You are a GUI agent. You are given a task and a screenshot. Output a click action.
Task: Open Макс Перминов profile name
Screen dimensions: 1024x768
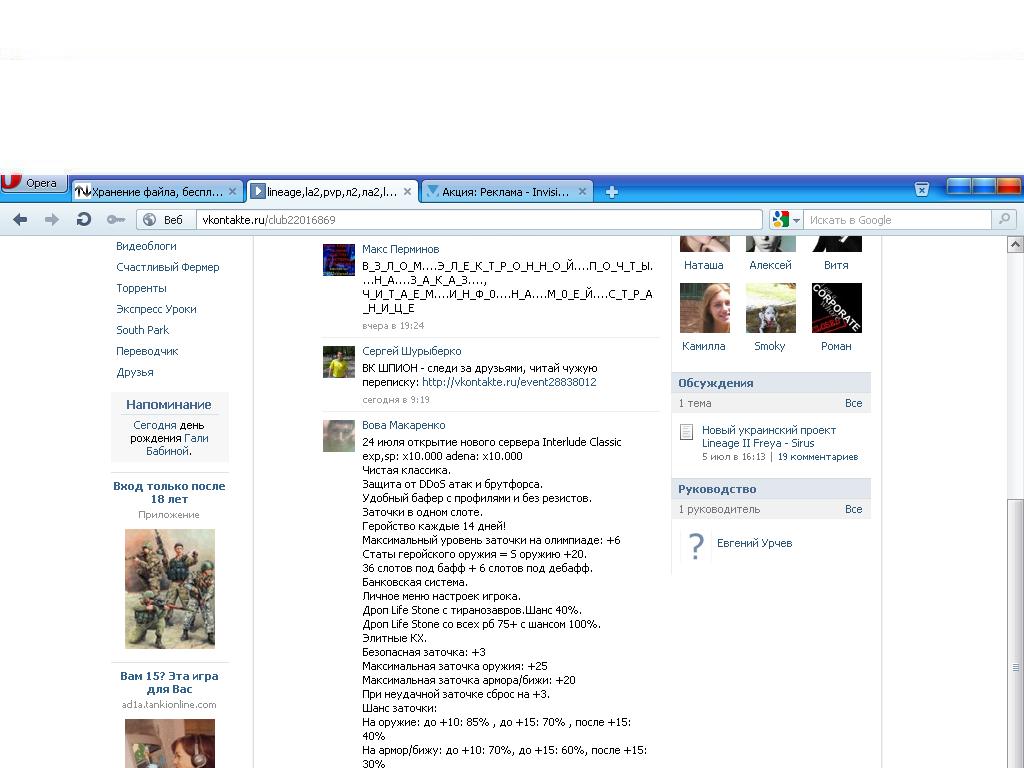coord(400,249)
